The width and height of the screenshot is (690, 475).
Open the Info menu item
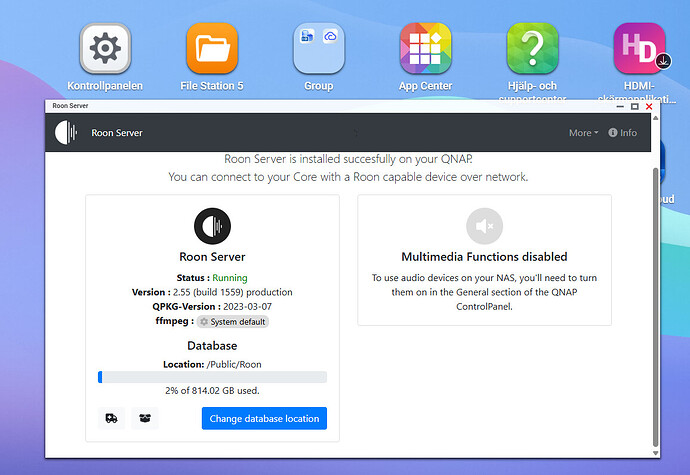click(x=622, y=132)
